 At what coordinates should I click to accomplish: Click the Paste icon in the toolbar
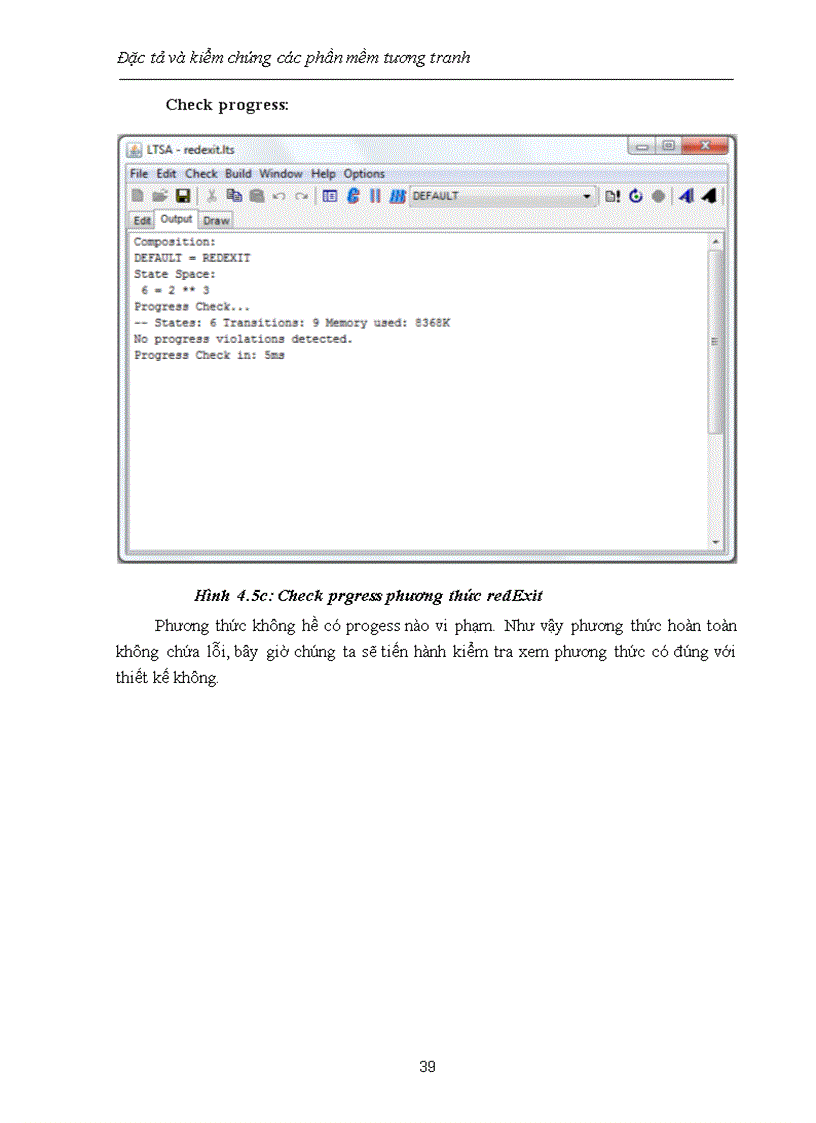click(x=256, y=196)
